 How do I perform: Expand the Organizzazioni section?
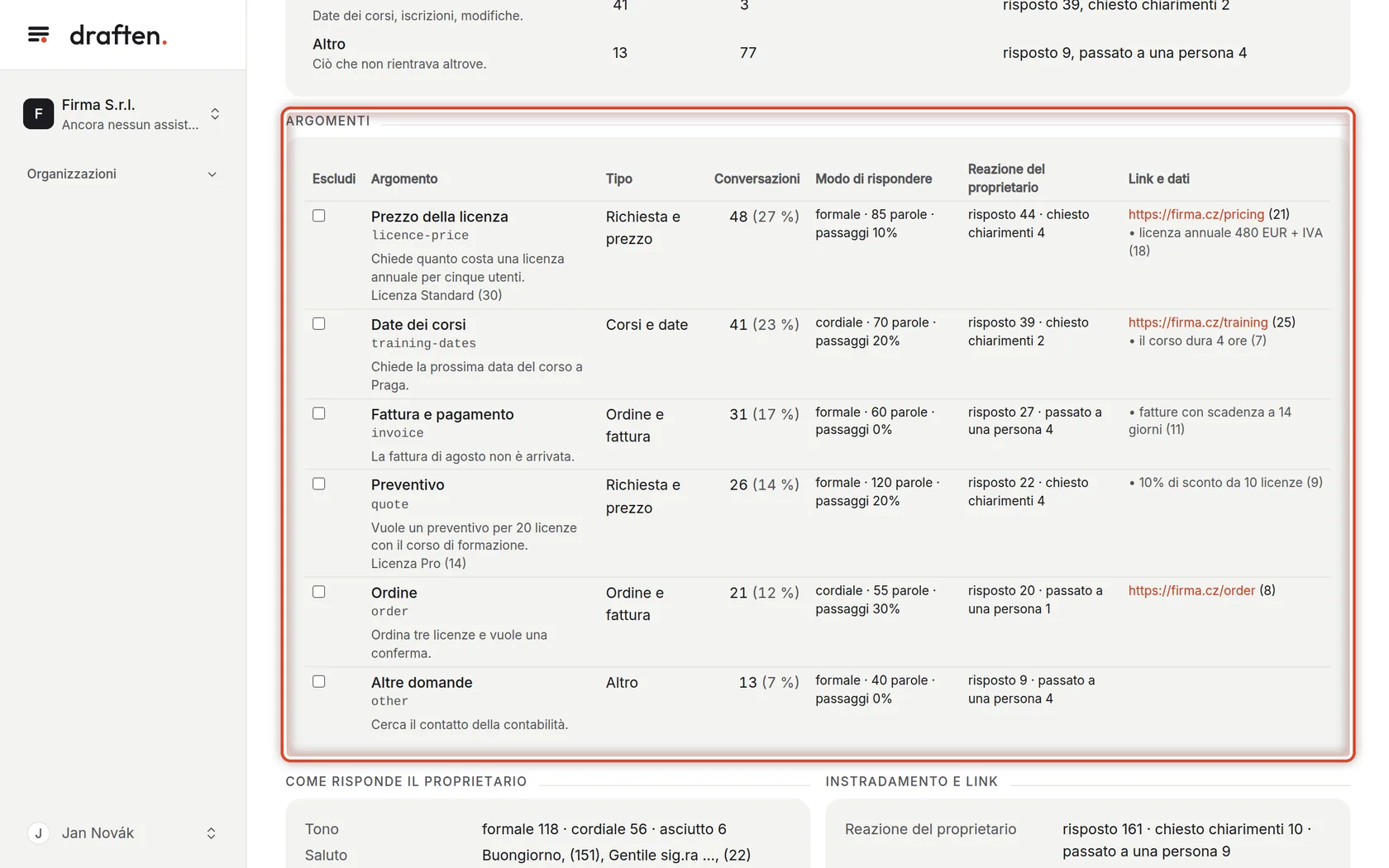[122, 174]
